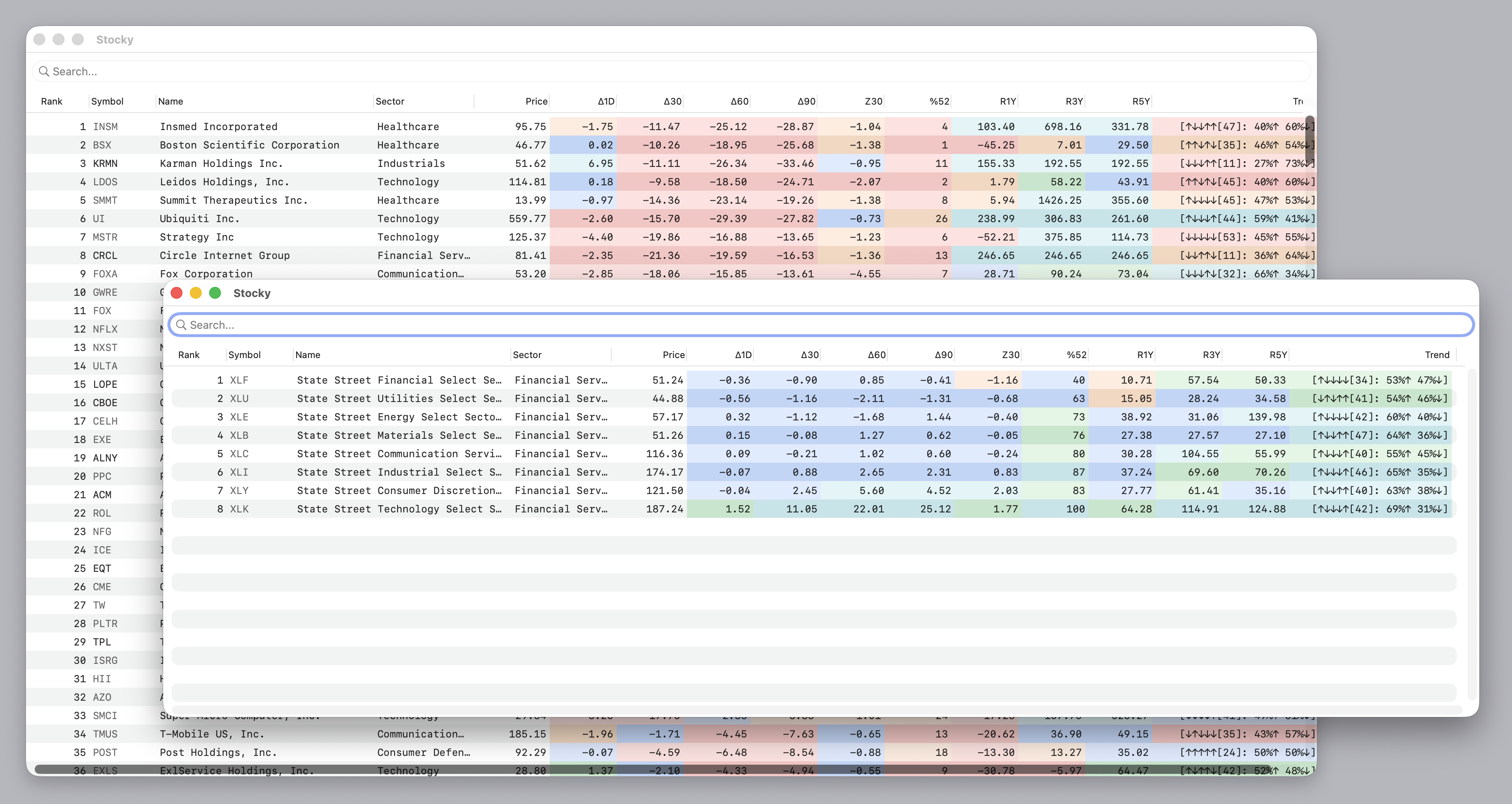Sort front window by Δ1D column header

point(743,354)
